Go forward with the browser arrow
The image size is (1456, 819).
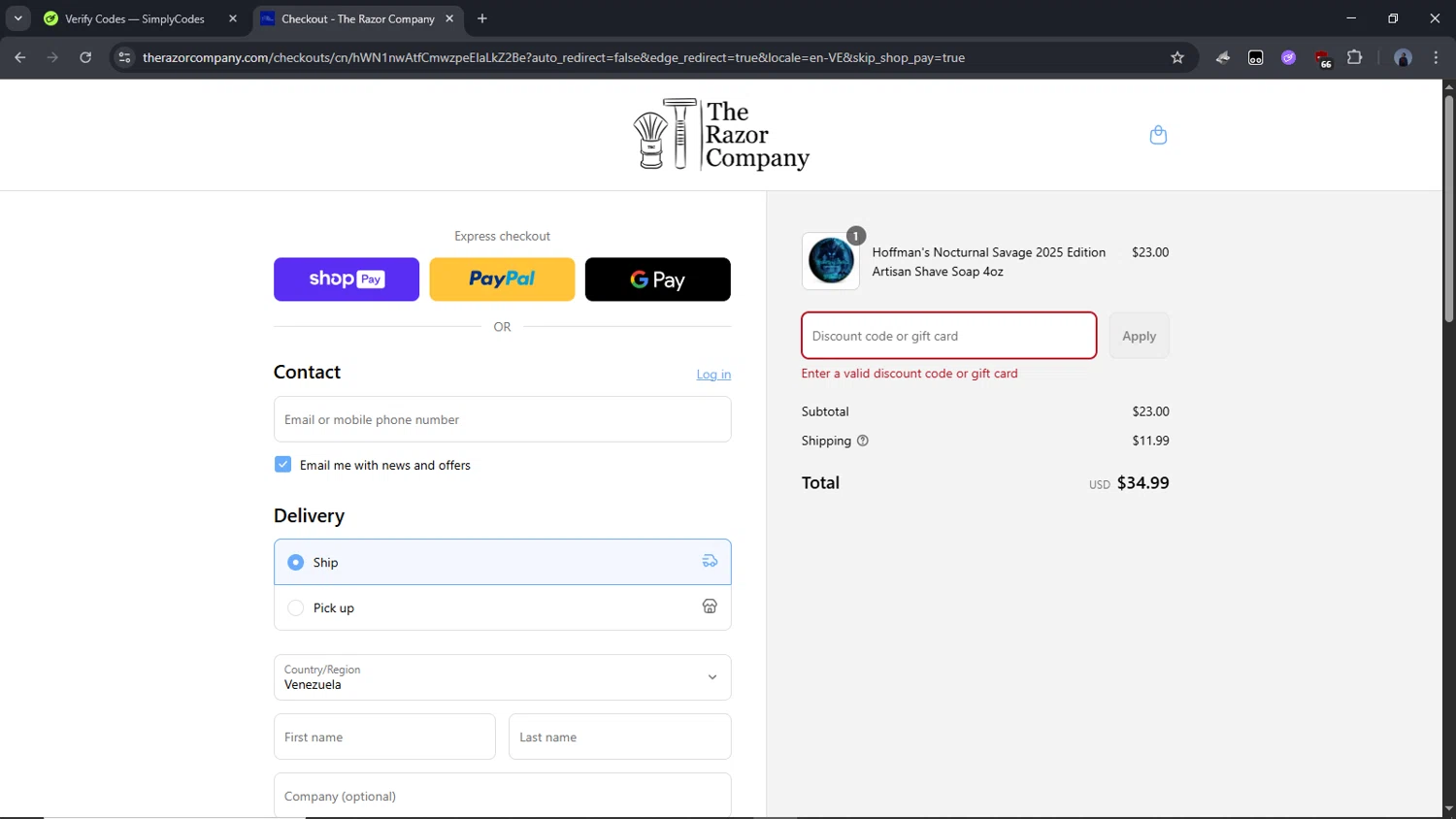coord(52,57)
